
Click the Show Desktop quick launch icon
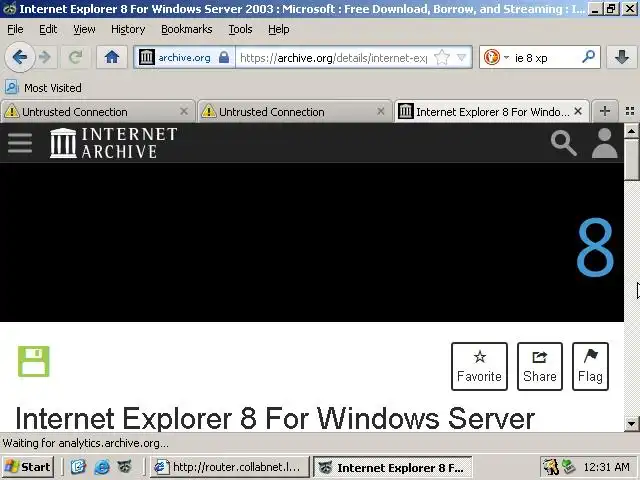click(x=78, y=467)
